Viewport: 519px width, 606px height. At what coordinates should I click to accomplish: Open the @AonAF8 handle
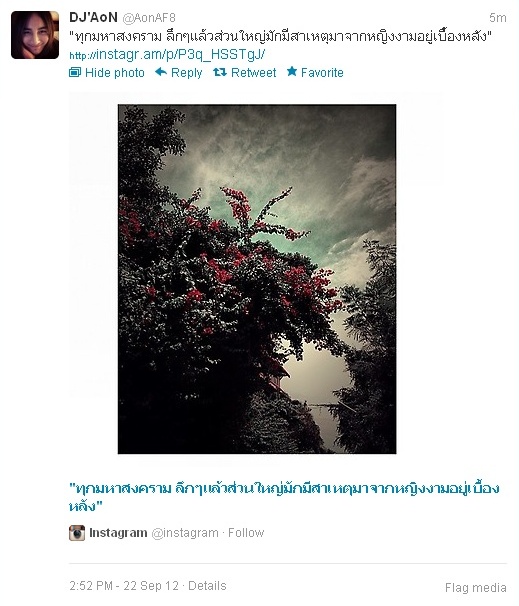click(149, 18)
